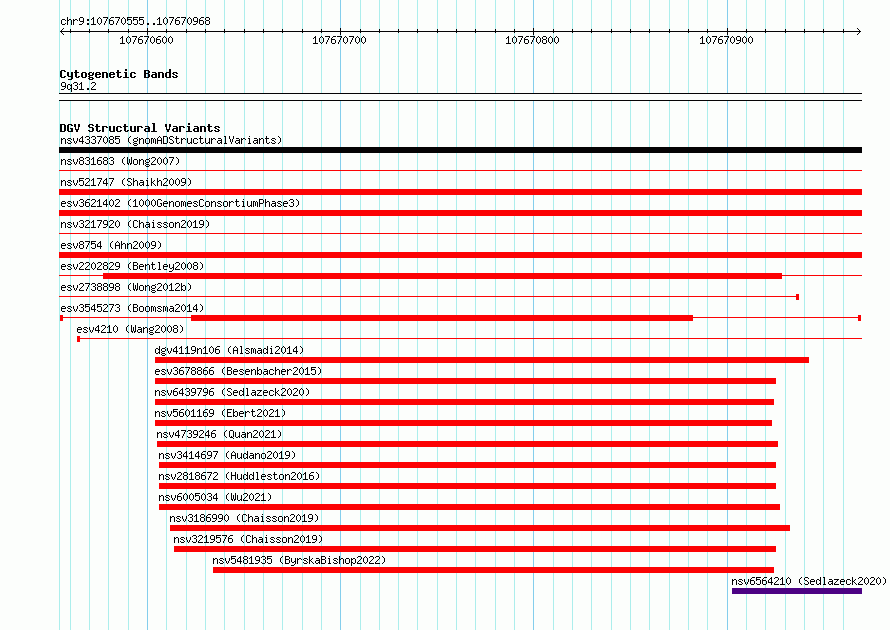The width and height of the screenshot is (890, 630).
Task: Select the red bar under nsv5481935 (ByrskaBishop2022)
Action: tap(493, 570)
